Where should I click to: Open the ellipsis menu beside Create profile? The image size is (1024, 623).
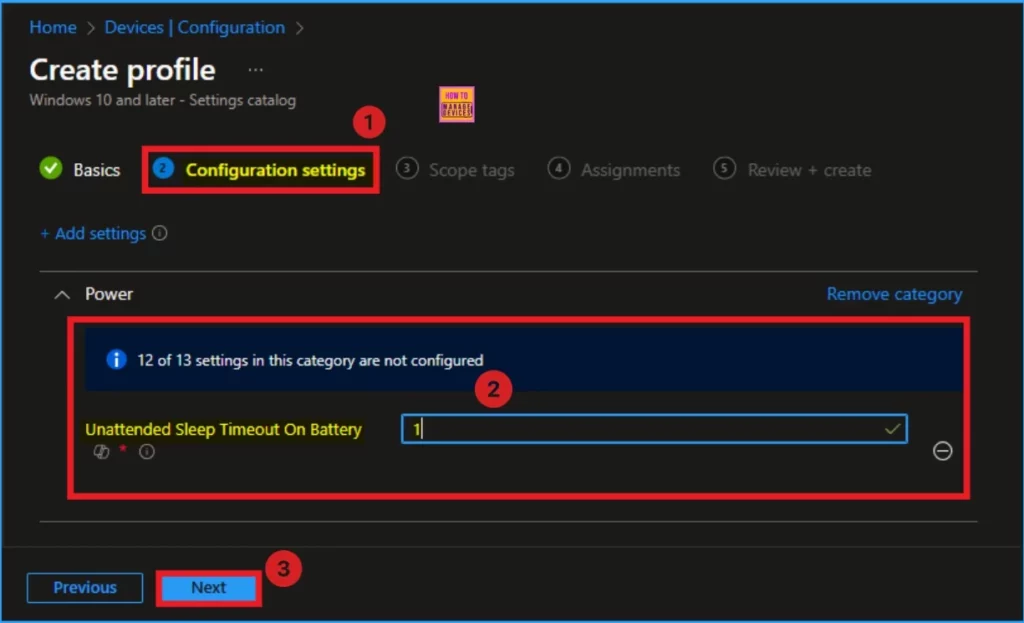[255, 69]
